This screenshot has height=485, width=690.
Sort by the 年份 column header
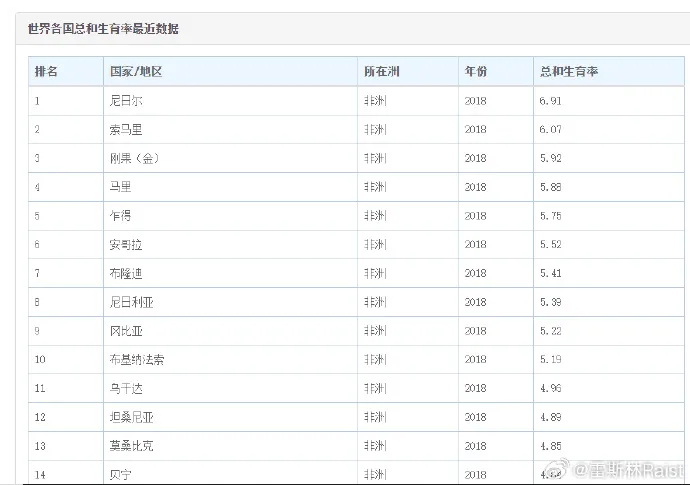[x=476, y=72]
